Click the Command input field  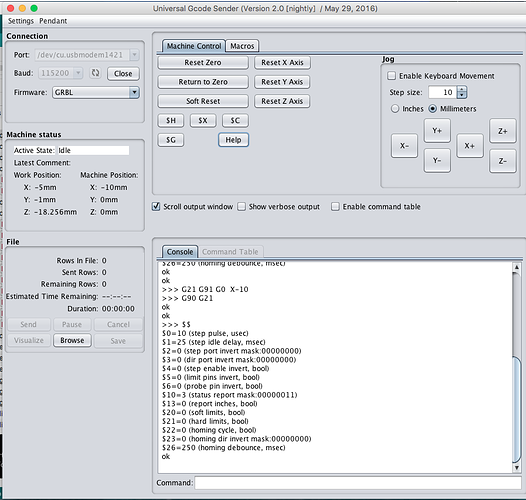click(358, 483)
